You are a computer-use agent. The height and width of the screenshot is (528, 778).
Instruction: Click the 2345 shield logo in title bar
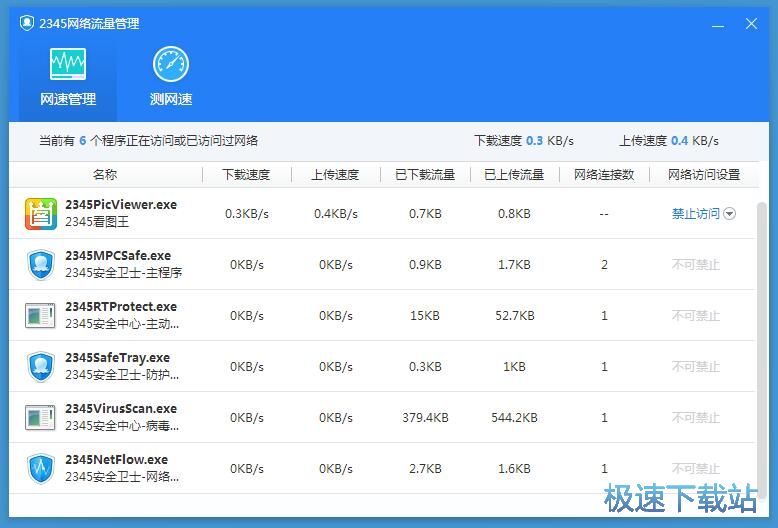[27, 23]
